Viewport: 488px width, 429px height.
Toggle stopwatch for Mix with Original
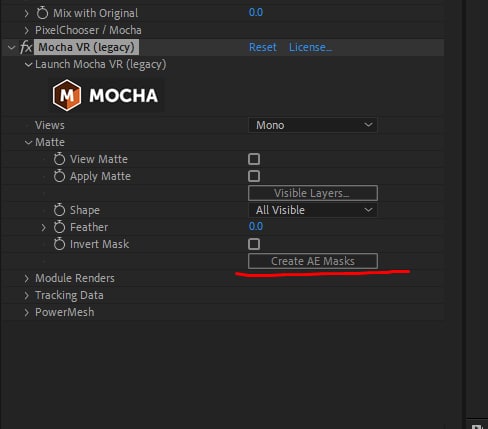[42, 13]
